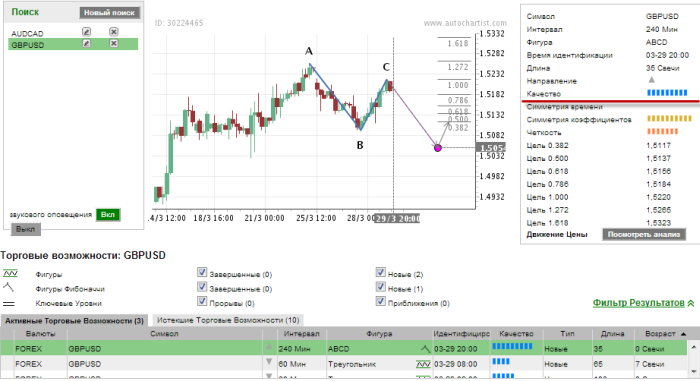Click Длина column header
This screenshot has width=700, height=381.
coord(612,334)
